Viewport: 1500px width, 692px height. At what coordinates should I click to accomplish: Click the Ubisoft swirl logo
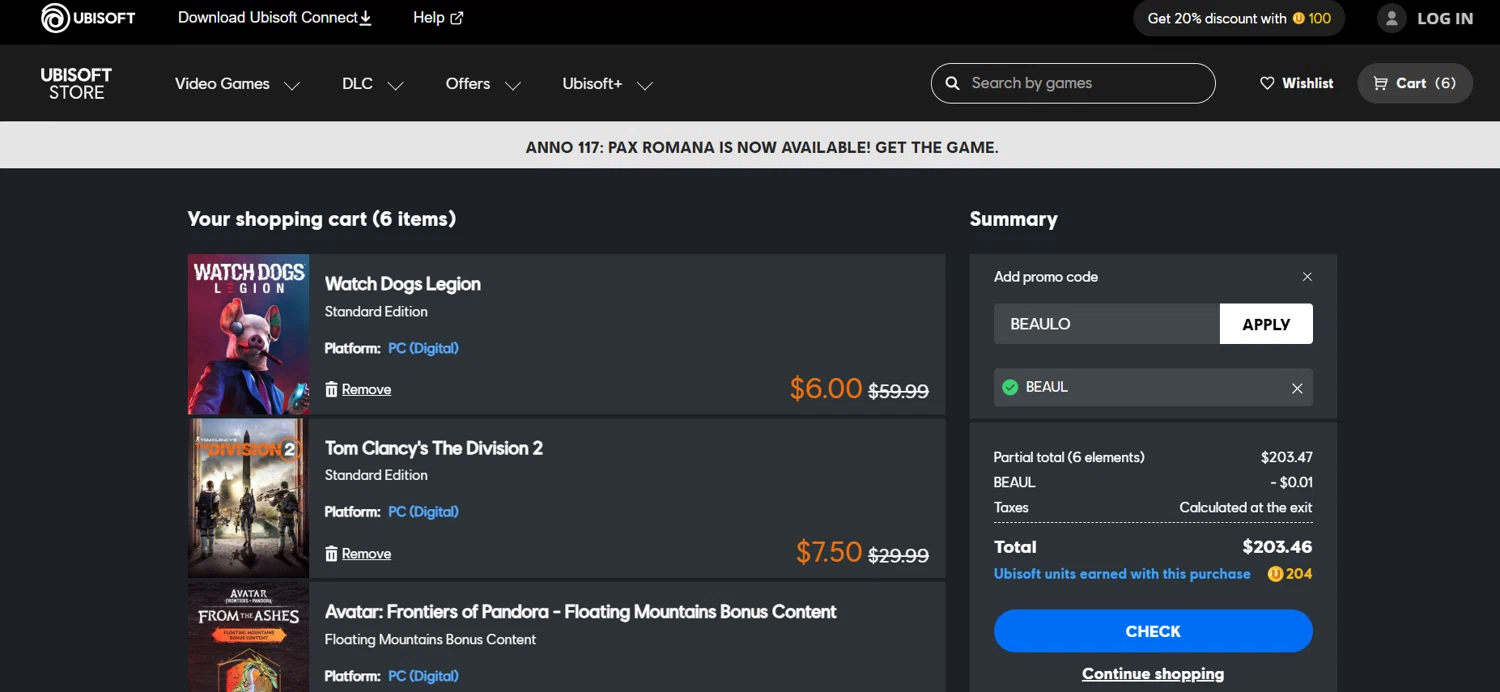coord(55,18)
